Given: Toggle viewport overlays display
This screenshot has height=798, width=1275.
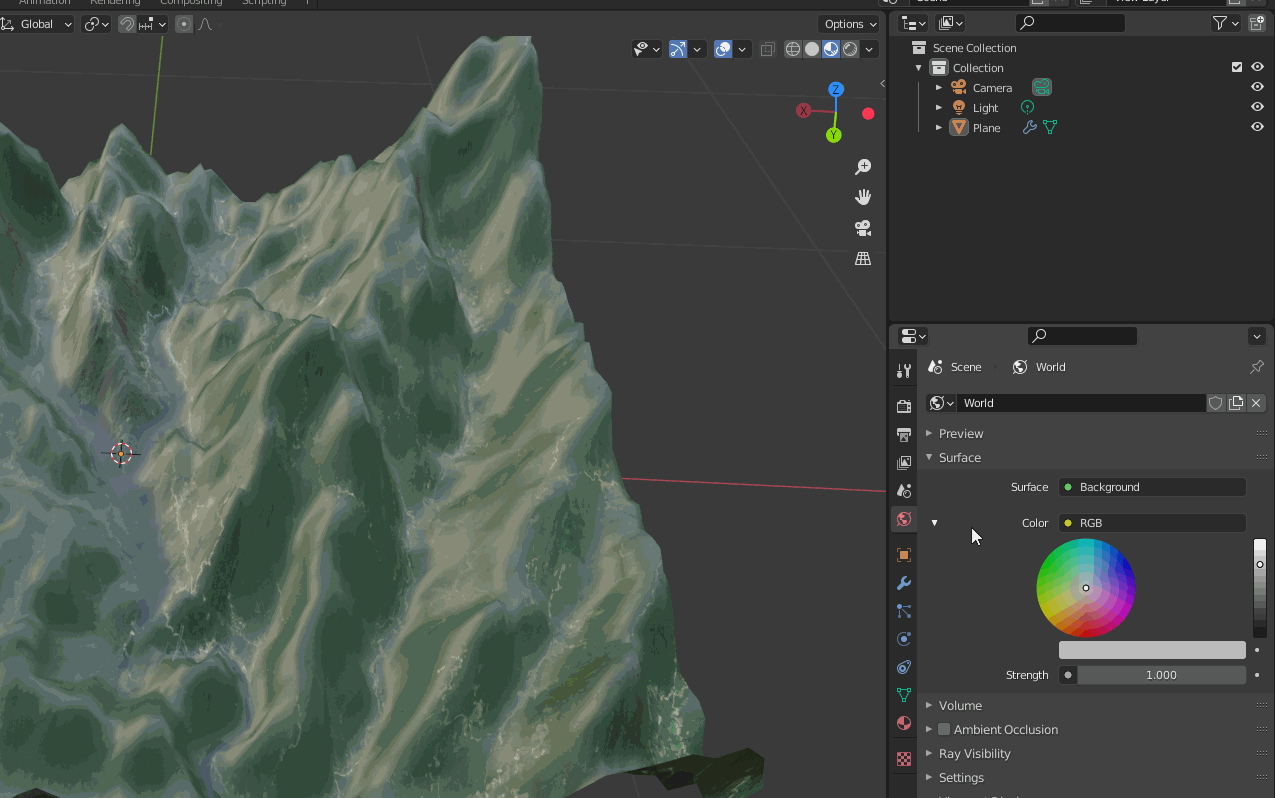Looking at the screenshot, I should pos(724,49).
